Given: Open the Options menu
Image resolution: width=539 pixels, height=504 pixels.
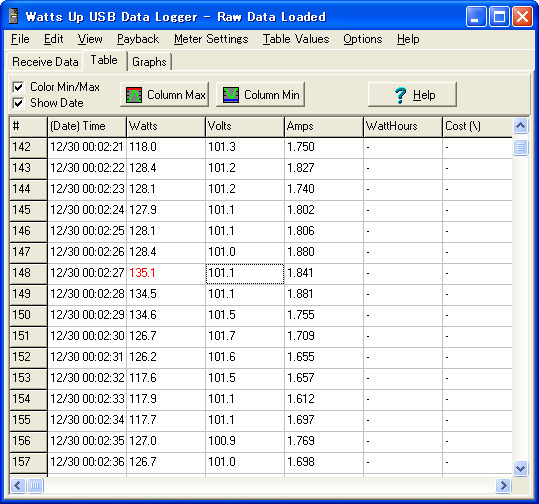Looking at the screenshot, I should click(363, 39).
